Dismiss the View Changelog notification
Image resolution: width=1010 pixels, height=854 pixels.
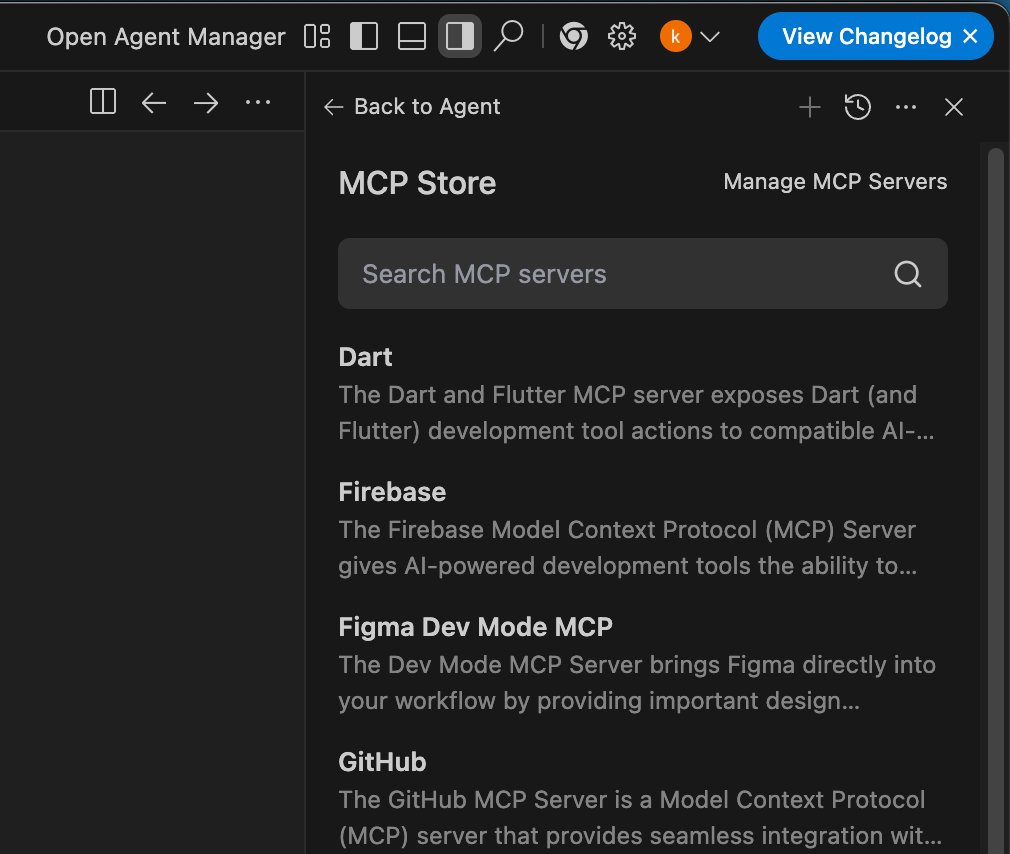click(970, 37)
